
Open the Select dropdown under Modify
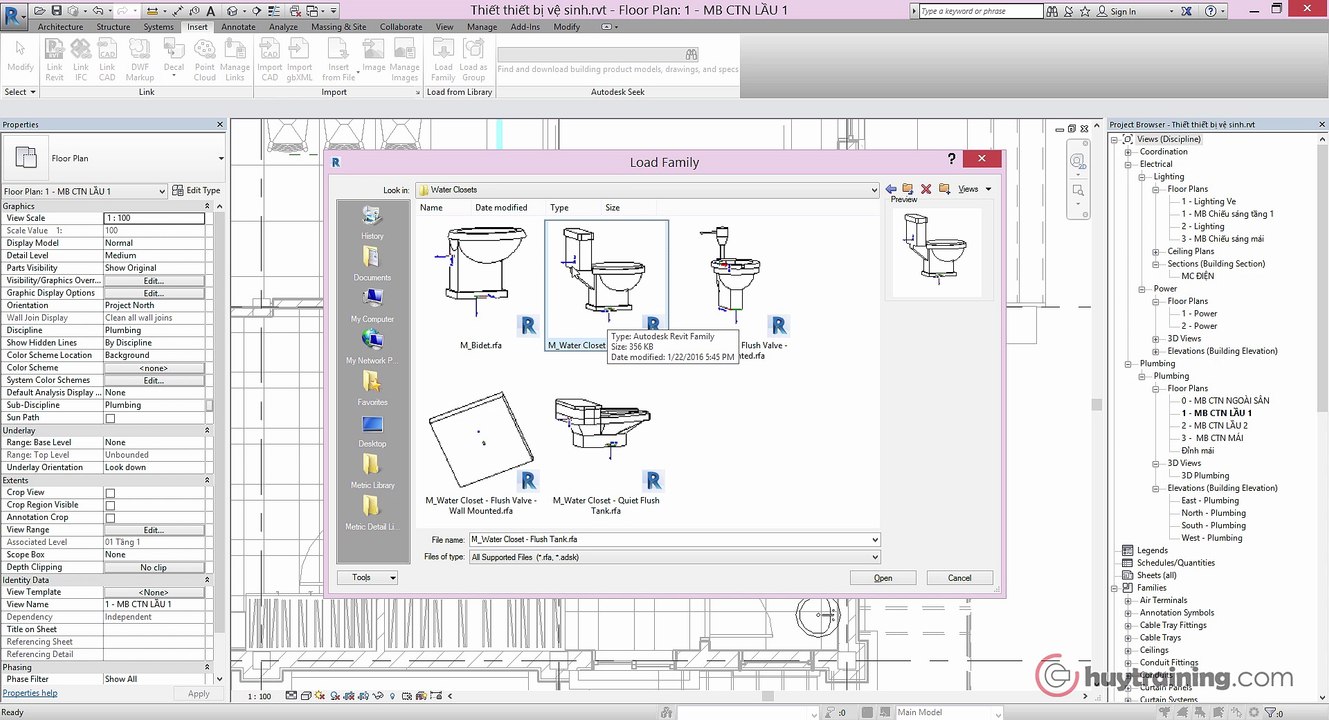pos(19,92)
